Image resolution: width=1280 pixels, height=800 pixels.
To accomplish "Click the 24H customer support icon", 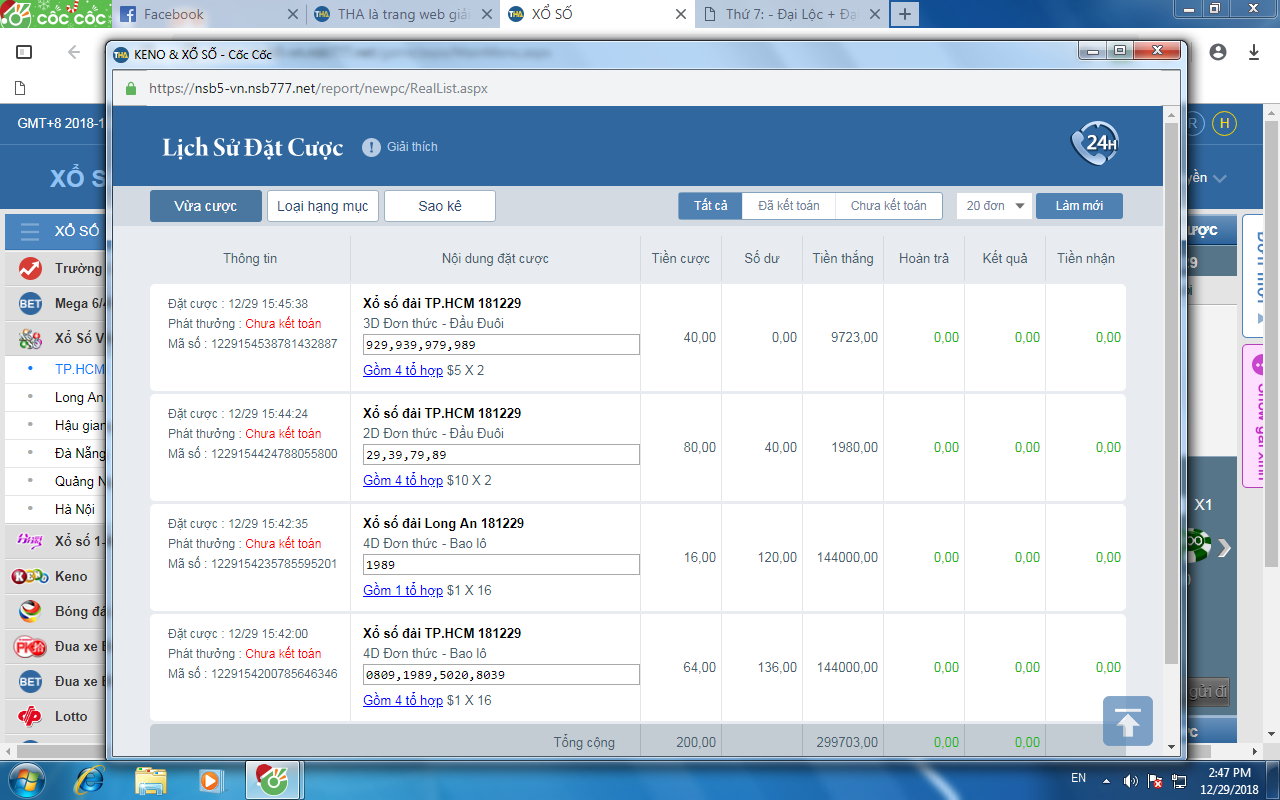I will (x=1094, y=144).
